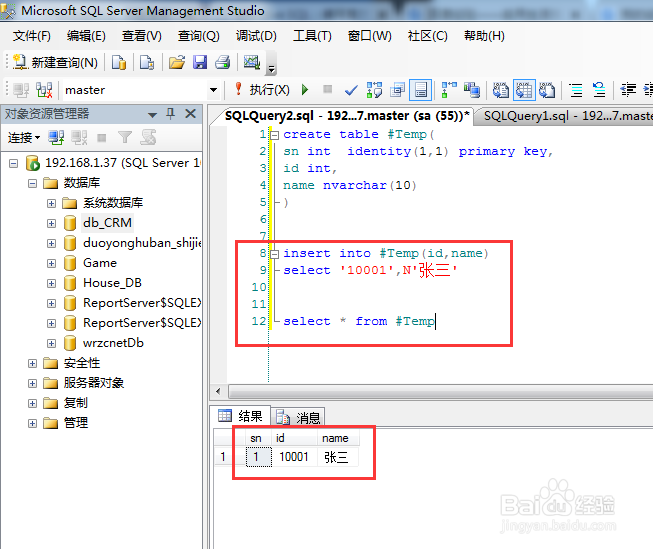Image resolution: width=653 pixels, height=549 pixels.
Task: Click the Save floppy disk icon
Action: 200,62
